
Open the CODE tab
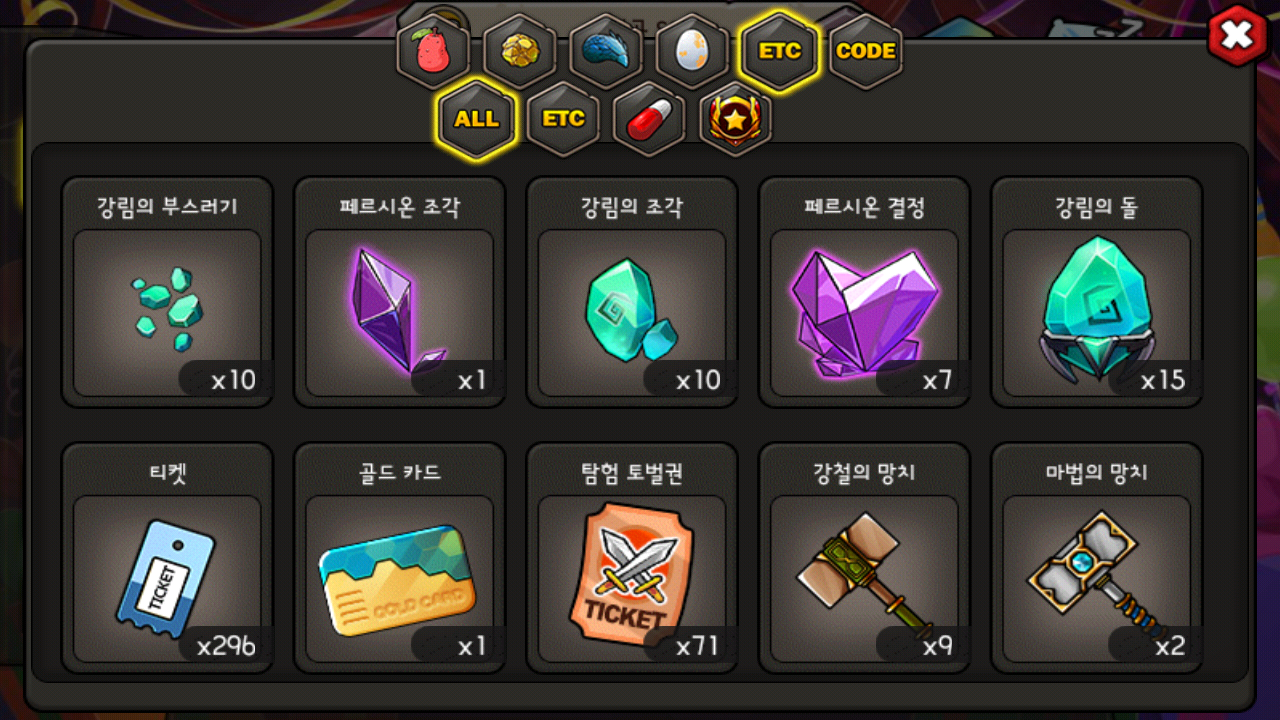coord(866,52)
